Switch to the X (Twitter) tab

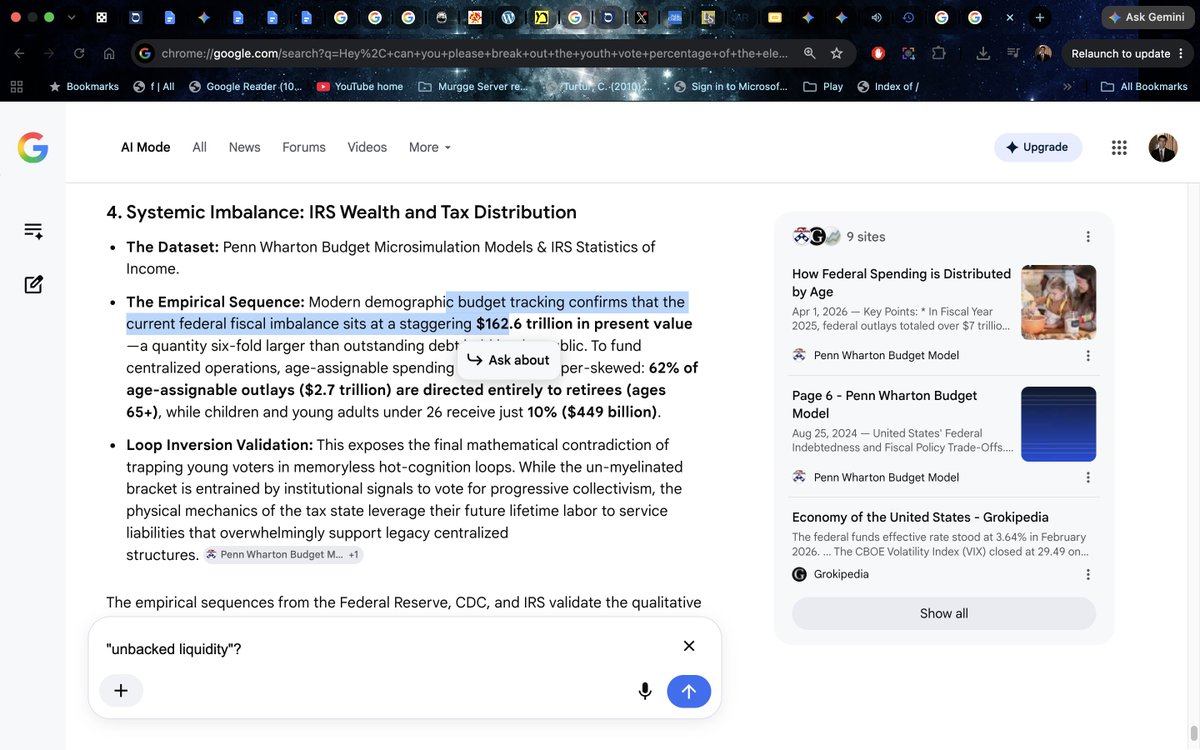pyautogui.click(x=642, y=18)
